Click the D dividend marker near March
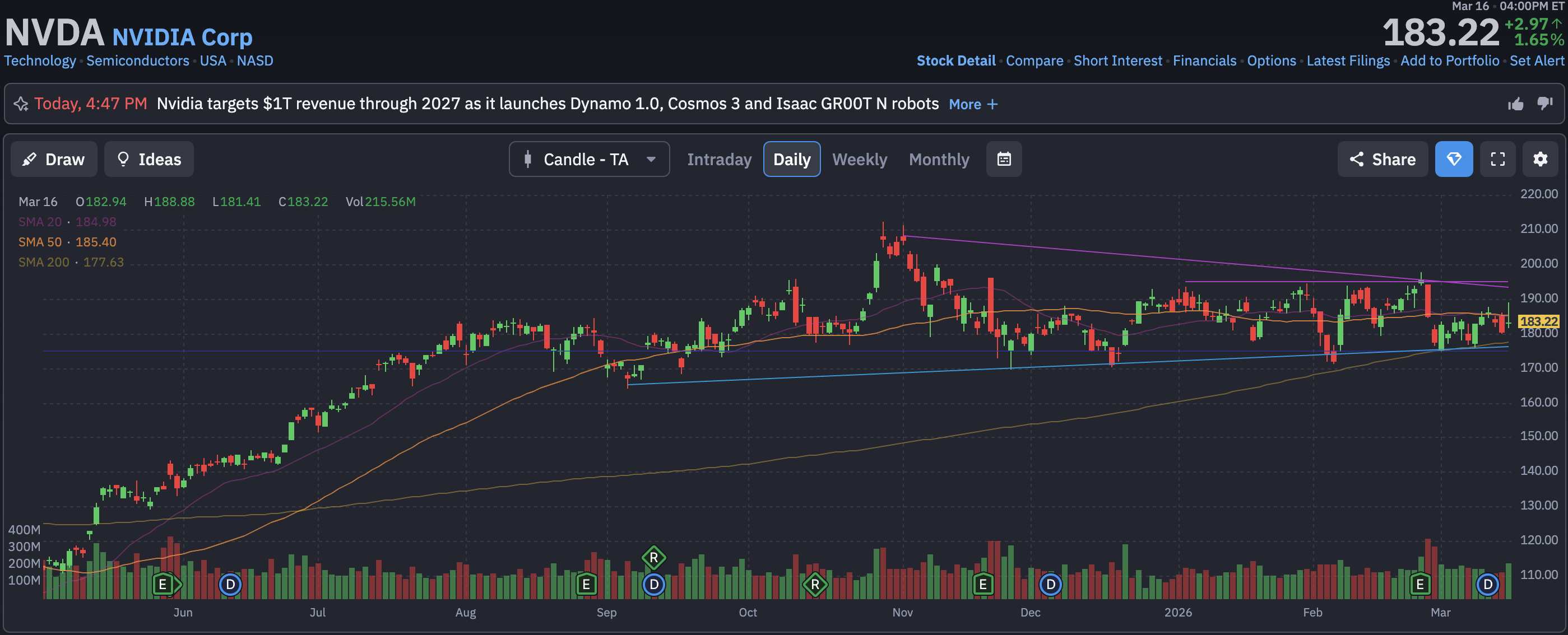Image resolution: width=1568 pixels, height=635 pixels. pyautogui.click(x=1487, y=585)
